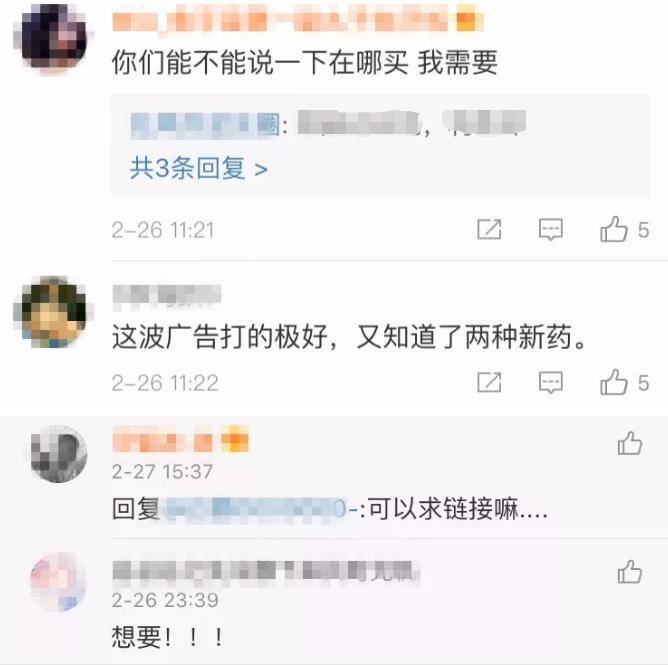Viewport: 668px width, 665px height.
Task: Like the comment about 广告打的极好
Action: pyautogui.click(x=614, y=382)
